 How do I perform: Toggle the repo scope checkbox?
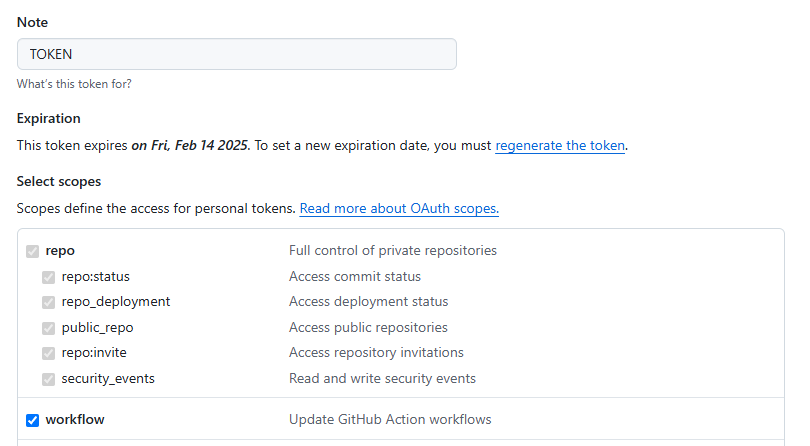point(33,251)
